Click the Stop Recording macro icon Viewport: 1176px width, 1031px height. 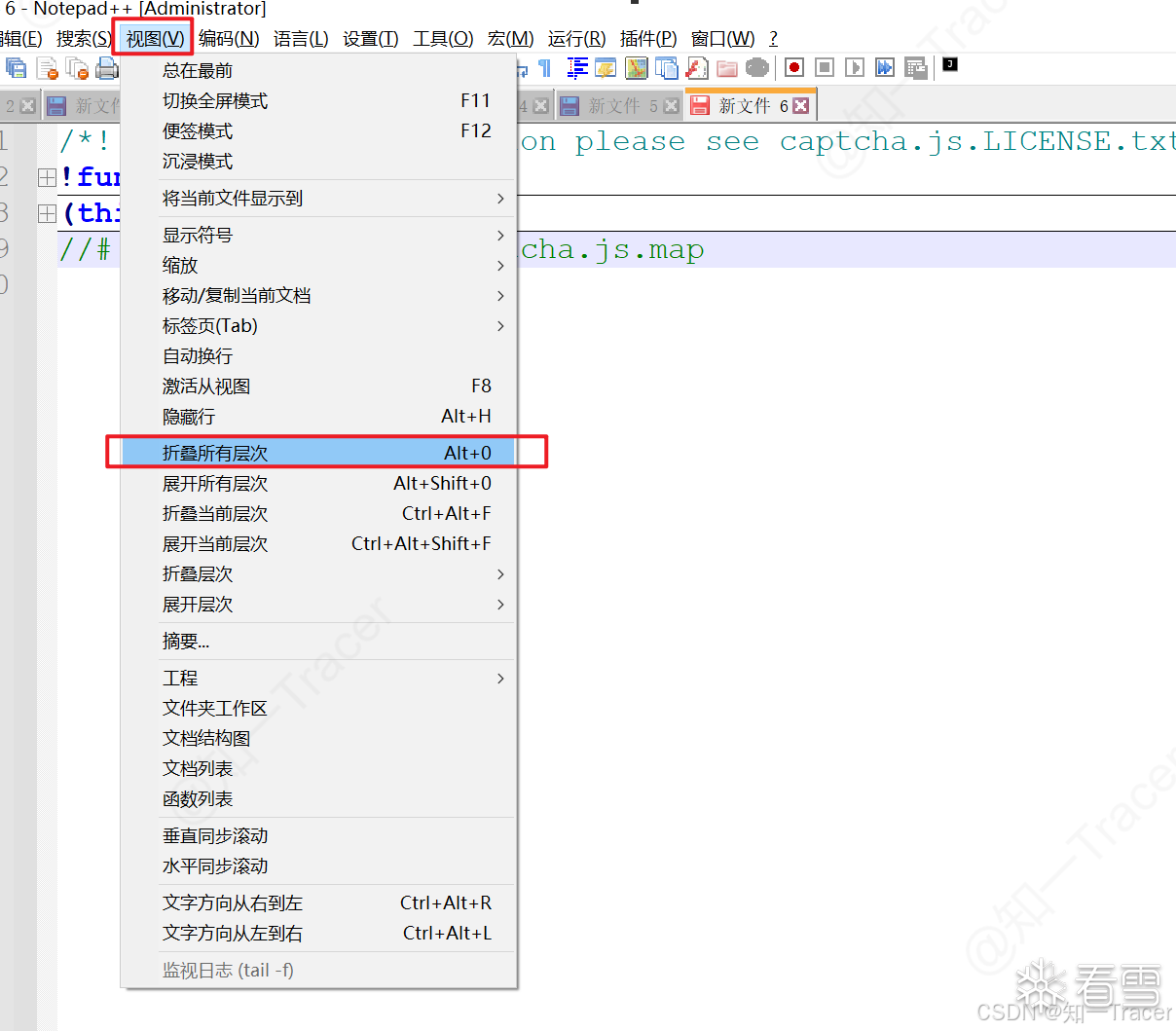click(x=825, y=67)
